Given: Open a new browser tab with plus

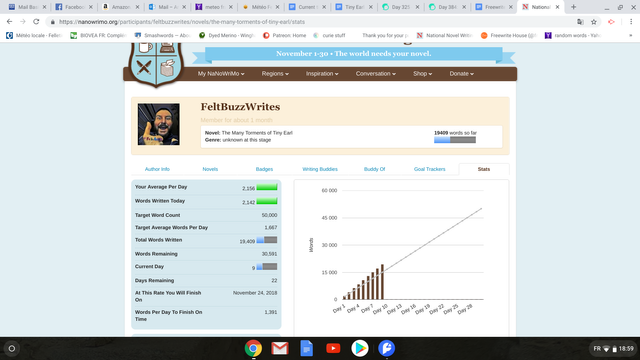Looking at the screenshot, I should point(573,7).
